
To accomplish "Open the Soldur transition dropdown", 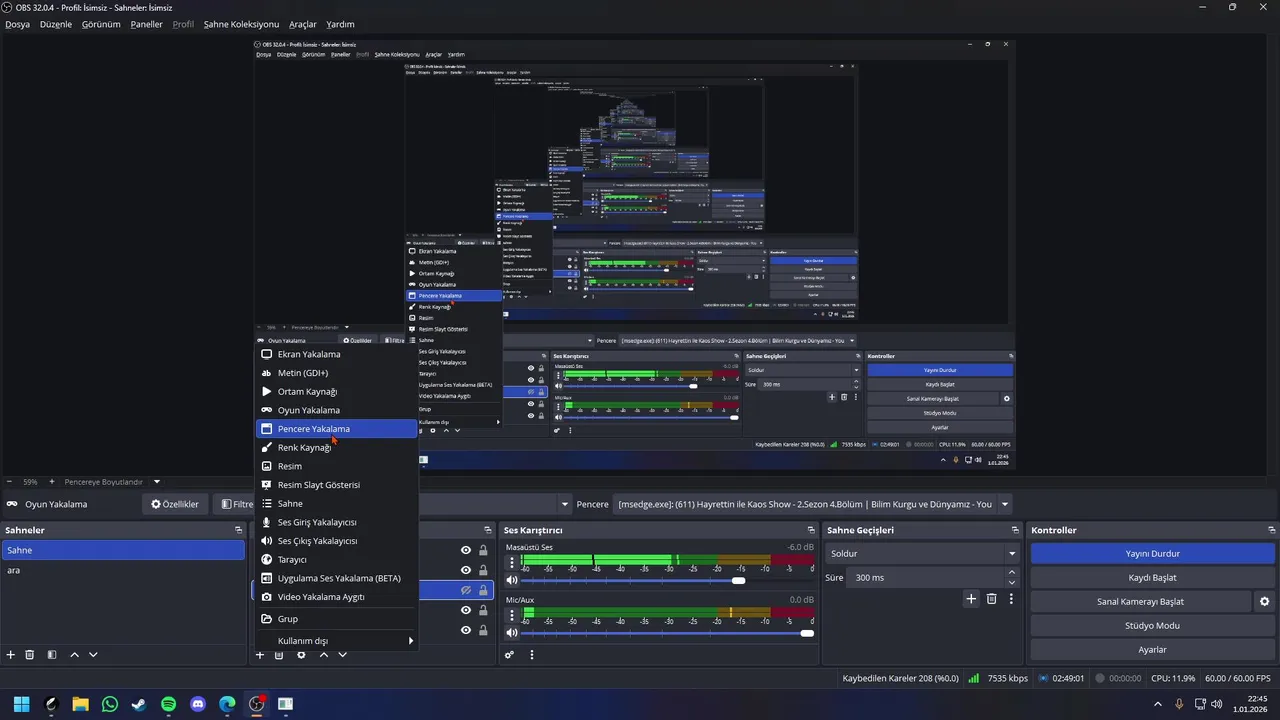I will pyautogui.click(x=922, y=553).
